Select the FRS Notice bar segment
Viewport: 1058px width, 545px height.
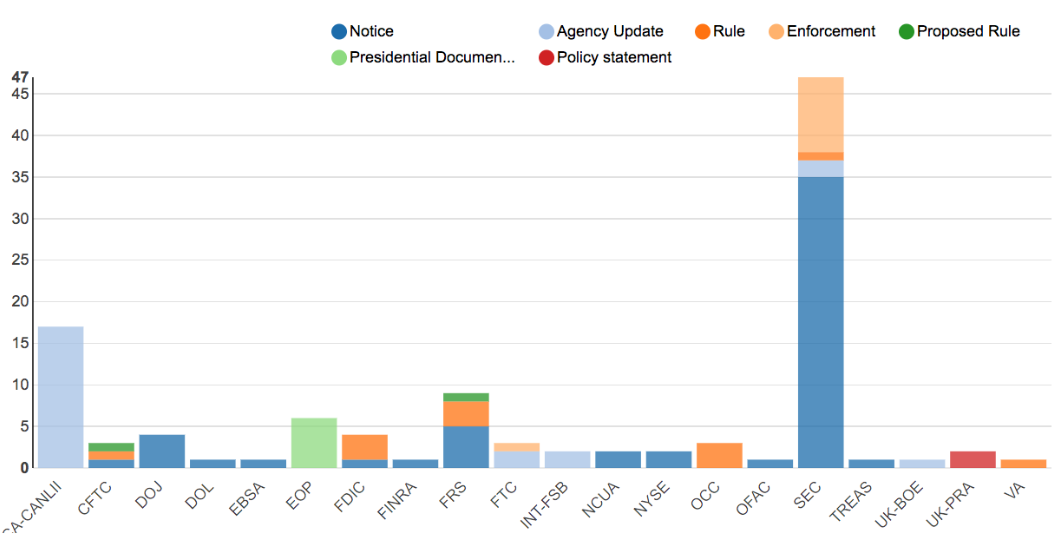pyautogui.click(x=466, y=447)
